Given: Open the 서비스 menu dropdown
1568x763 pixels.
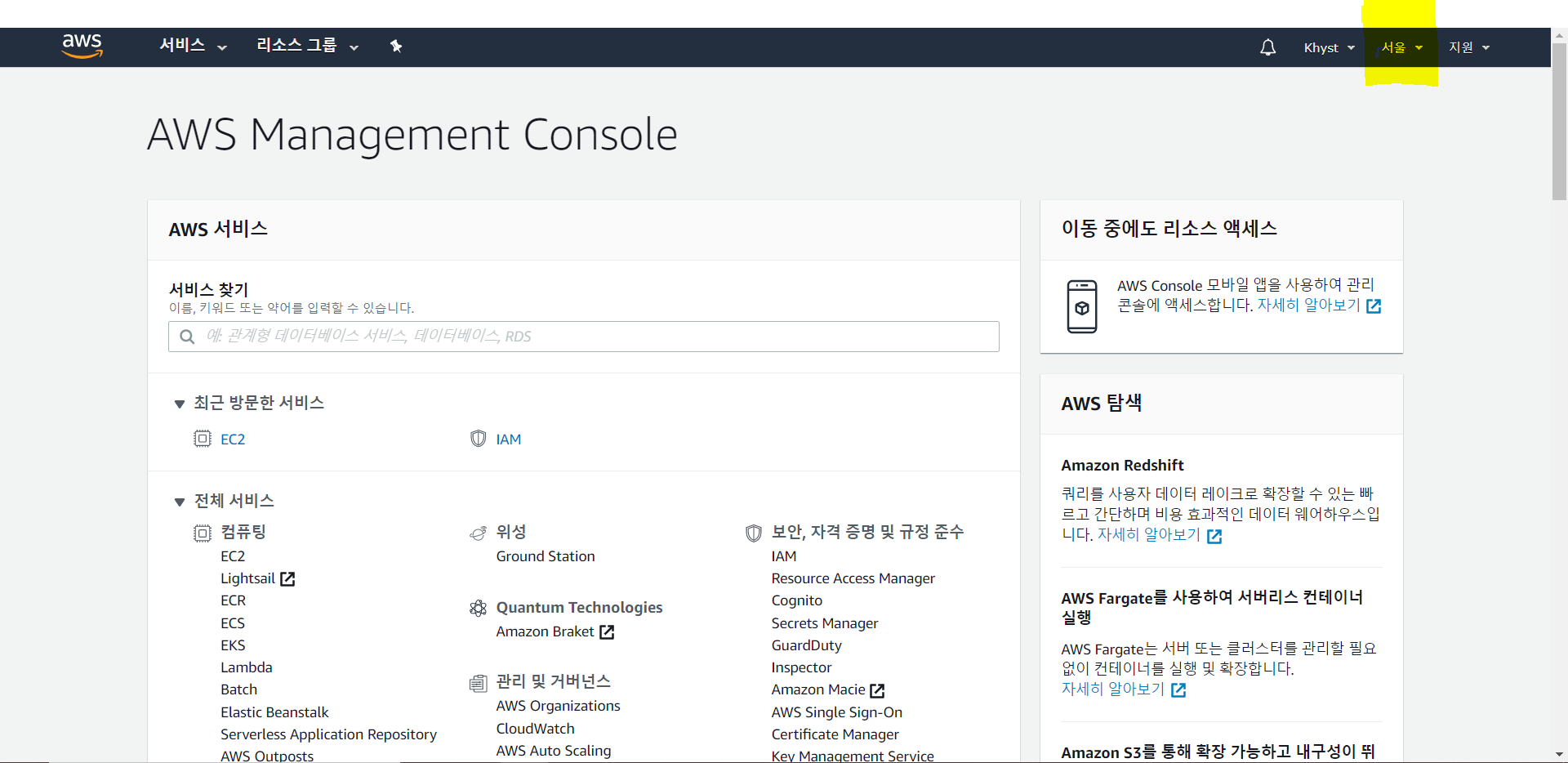Looking at the screenshot, I should point(193,46).
